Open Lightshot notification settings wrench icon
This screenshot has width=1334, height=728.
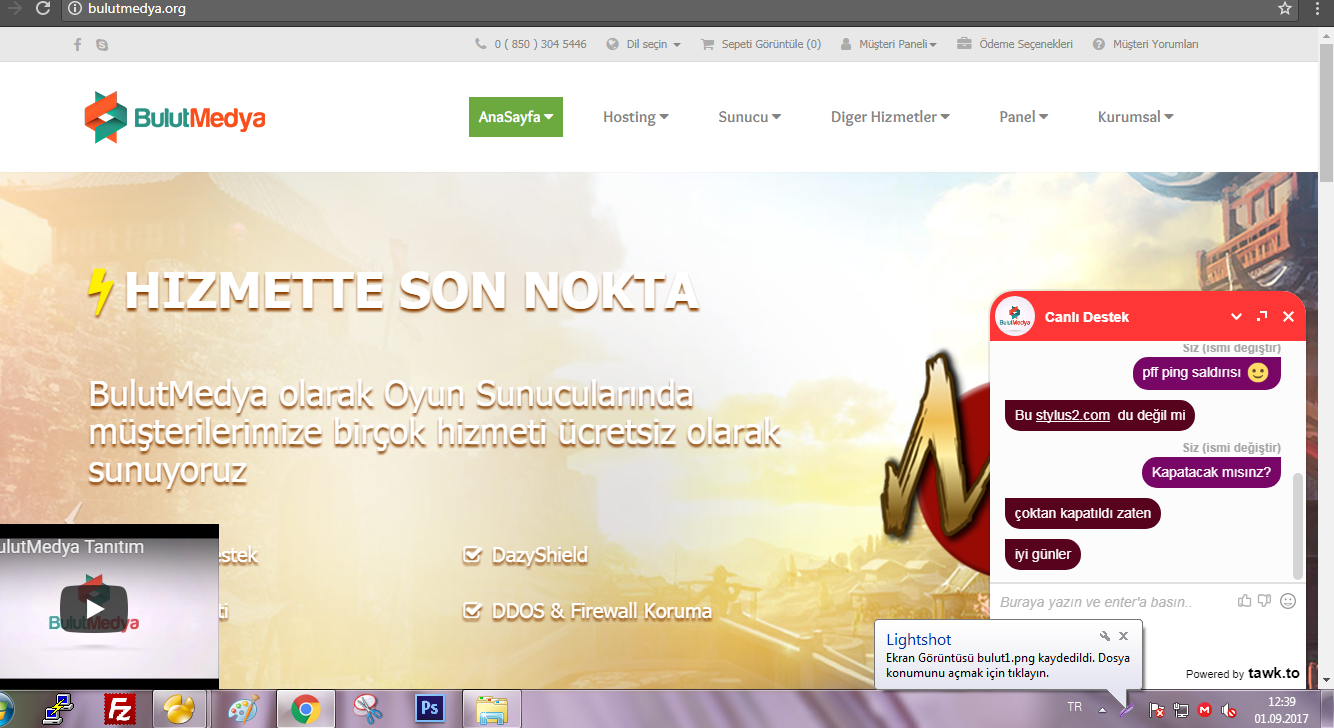(x=1105, y=636)
